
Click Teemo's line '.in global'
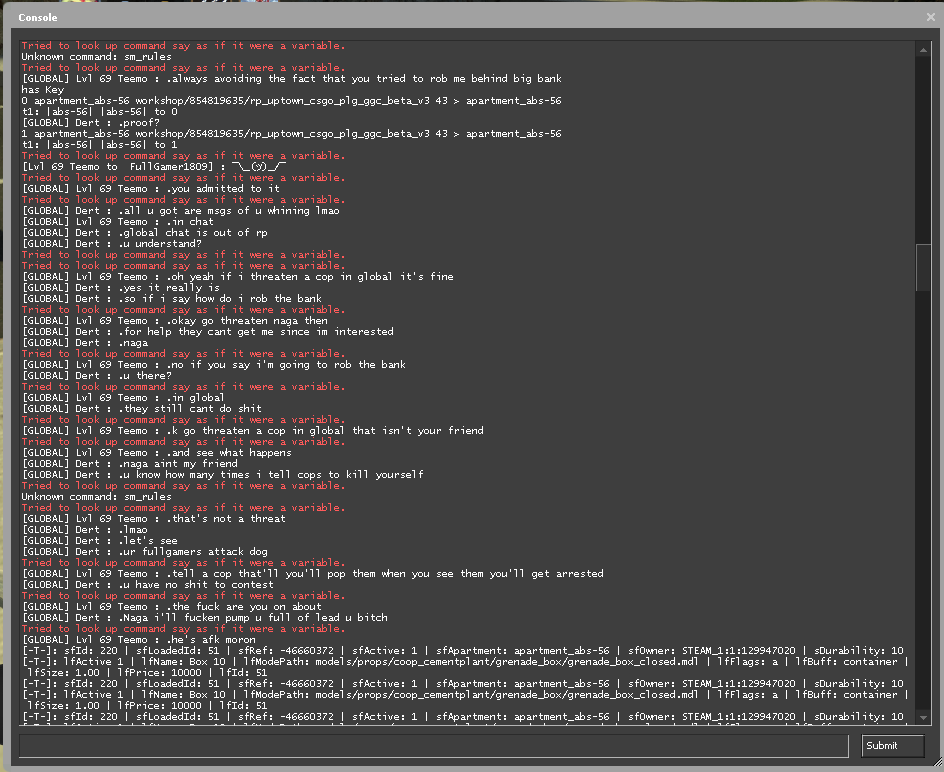click(123, 397)
